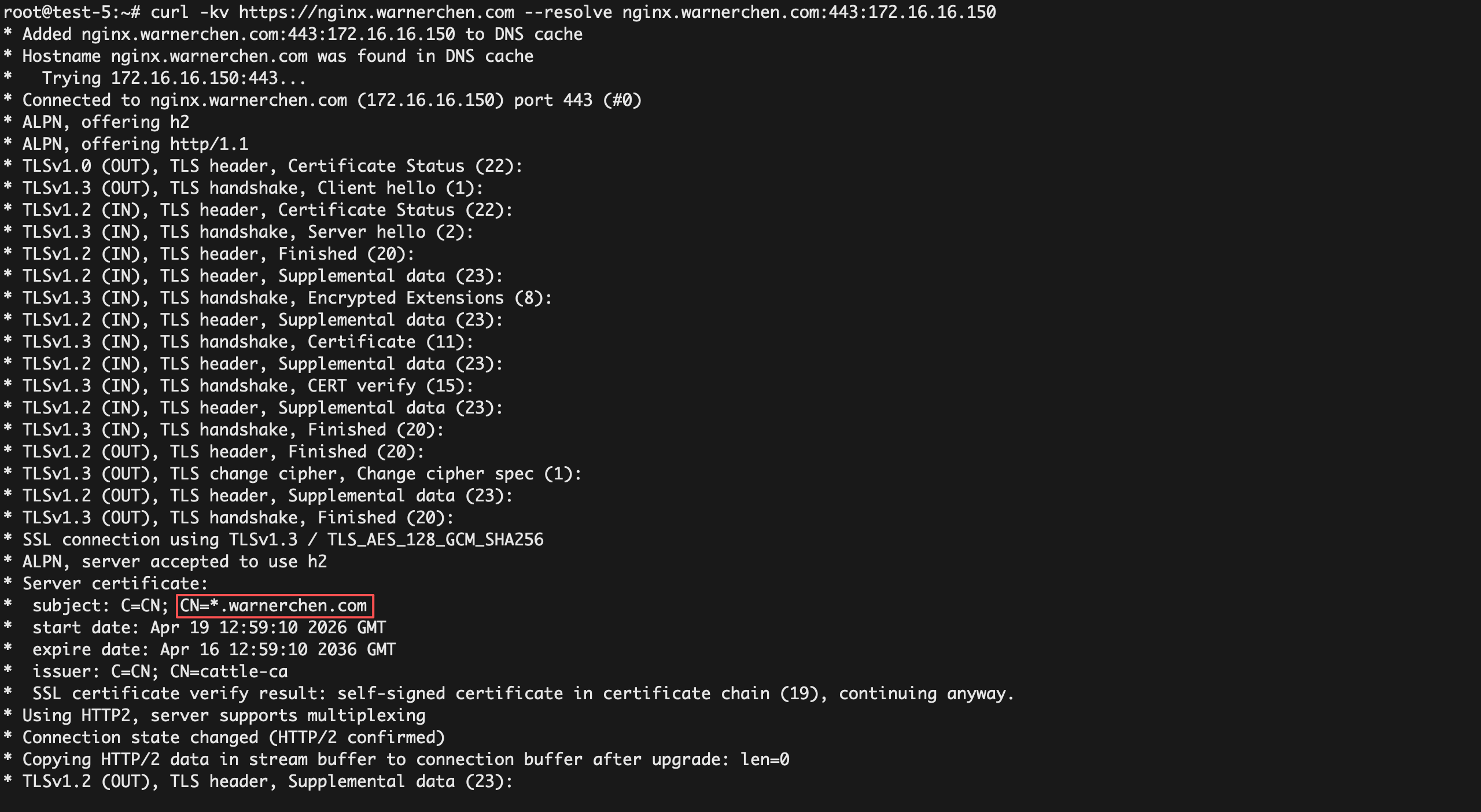Click the "CERT verify (15)" text
Image resolution: width=1481 pixels, height=812 pixels.
390,386
